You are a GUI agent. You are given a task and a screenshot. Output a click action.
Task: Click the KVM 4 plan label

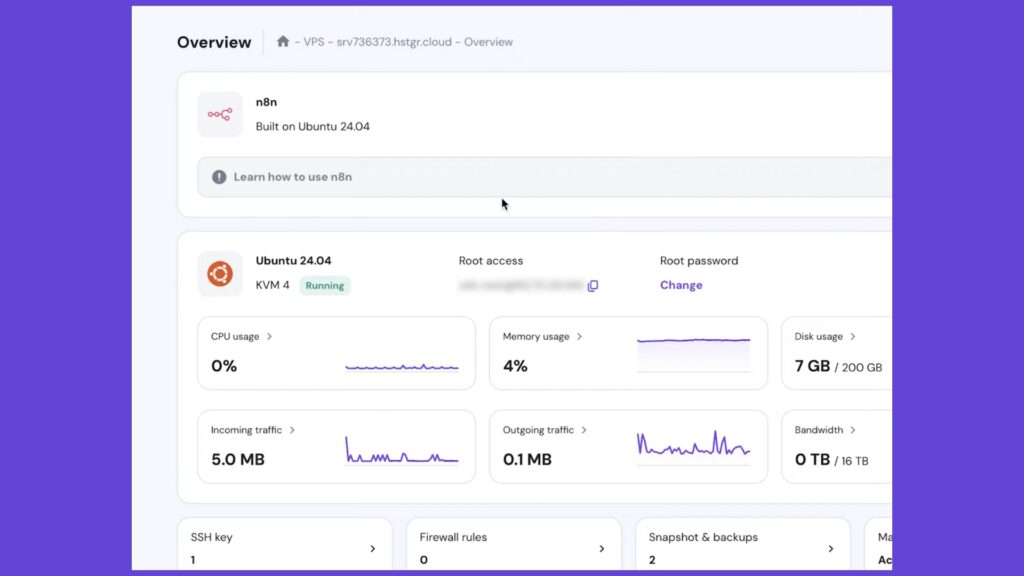[272, 285]
